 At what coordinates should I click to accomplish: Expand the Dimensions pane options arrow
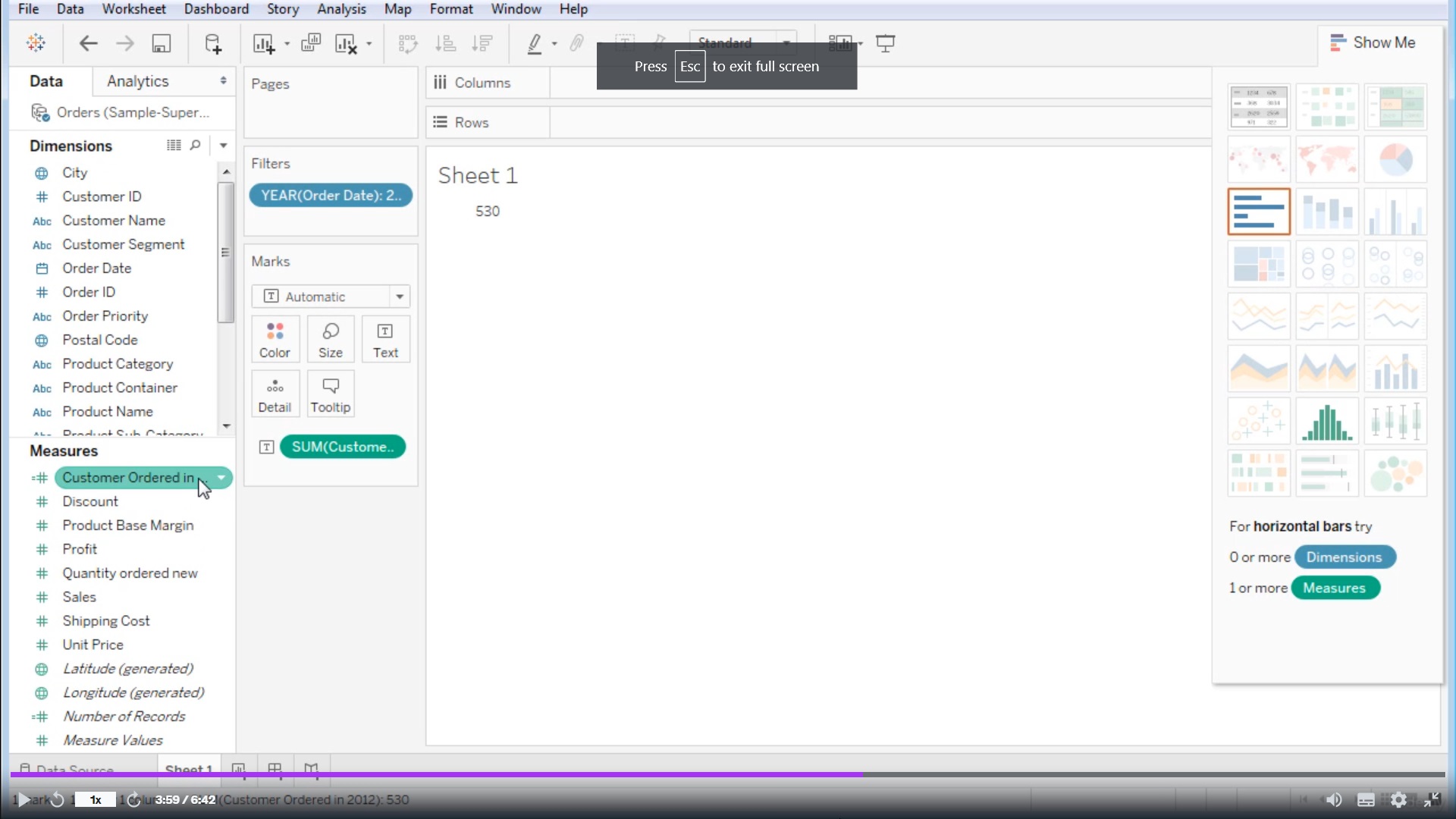223,145
